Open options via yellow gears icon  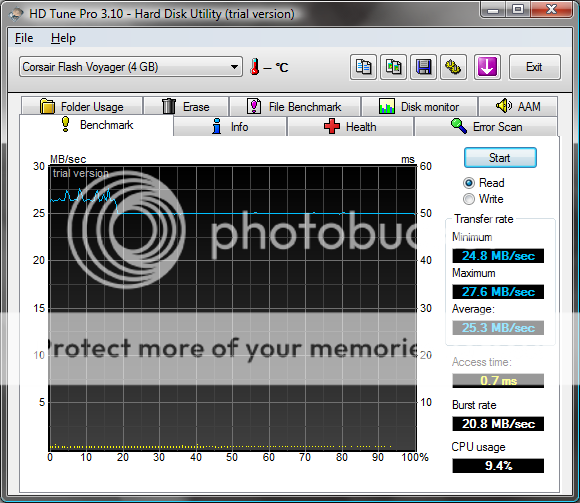[x=453, y=67]
